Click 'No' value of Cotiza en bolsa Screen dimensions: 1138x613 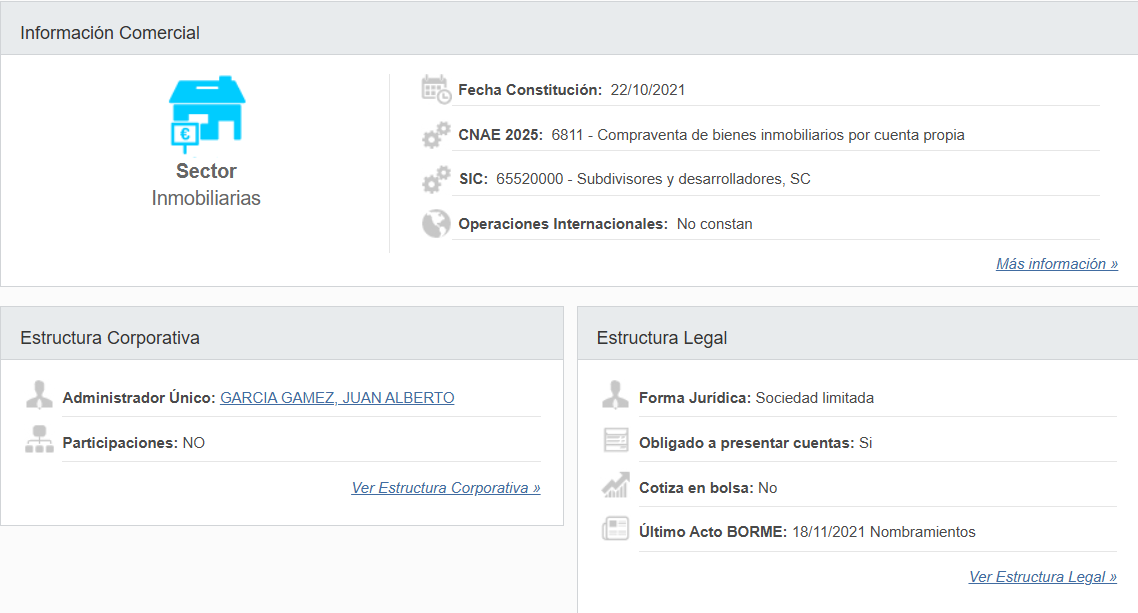tap(767, 487)
